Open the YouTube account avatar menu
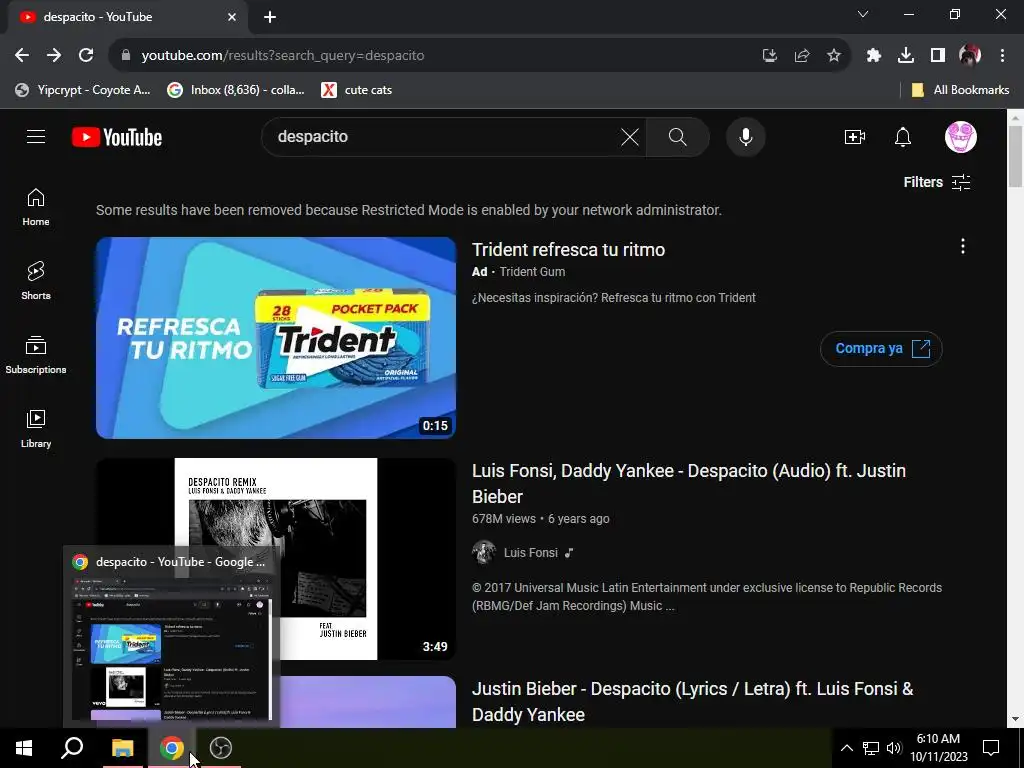 pyautogui.click(x=961, y=137)
